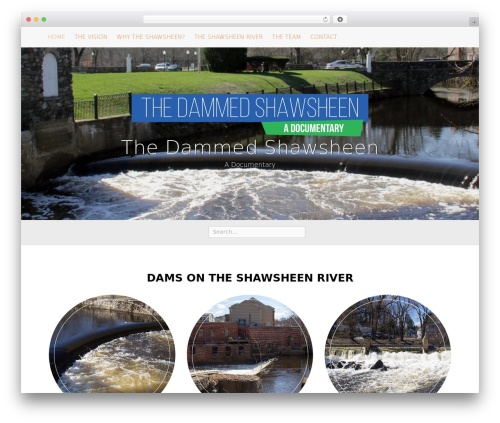Click the red close window button

[29, 20]
